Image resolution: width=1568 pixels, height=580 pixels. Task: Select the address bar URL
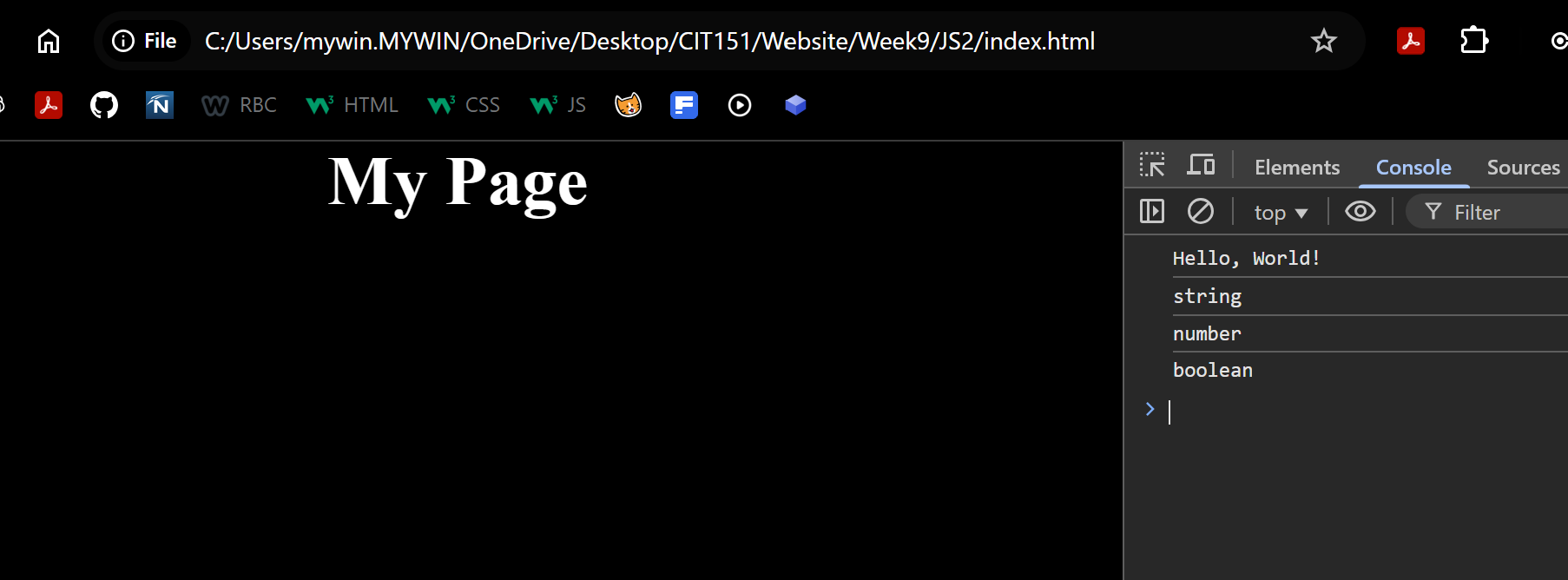click(649, 41)
